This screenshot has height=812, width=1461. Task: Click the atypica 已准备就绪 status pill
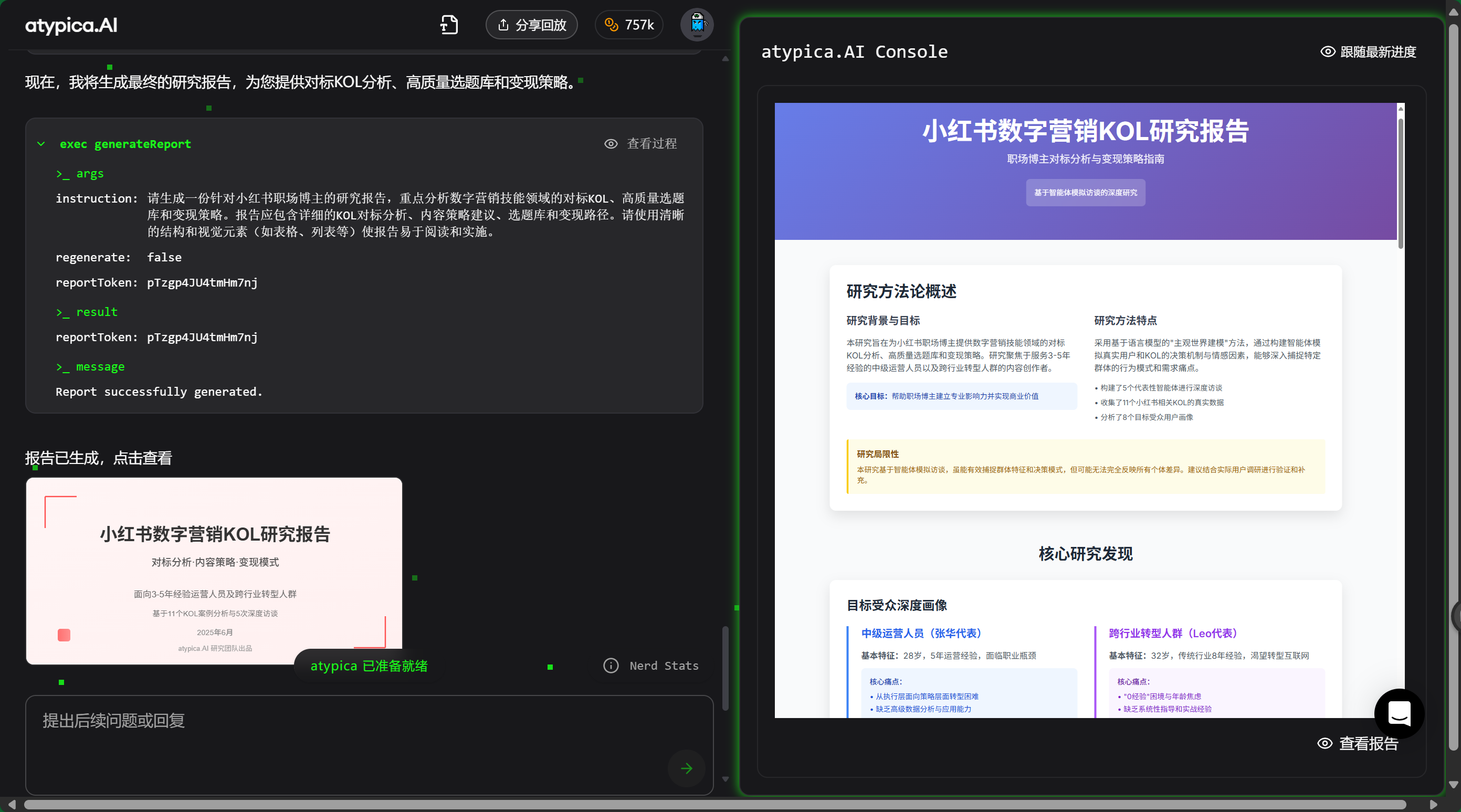click(x=369, y=666)
